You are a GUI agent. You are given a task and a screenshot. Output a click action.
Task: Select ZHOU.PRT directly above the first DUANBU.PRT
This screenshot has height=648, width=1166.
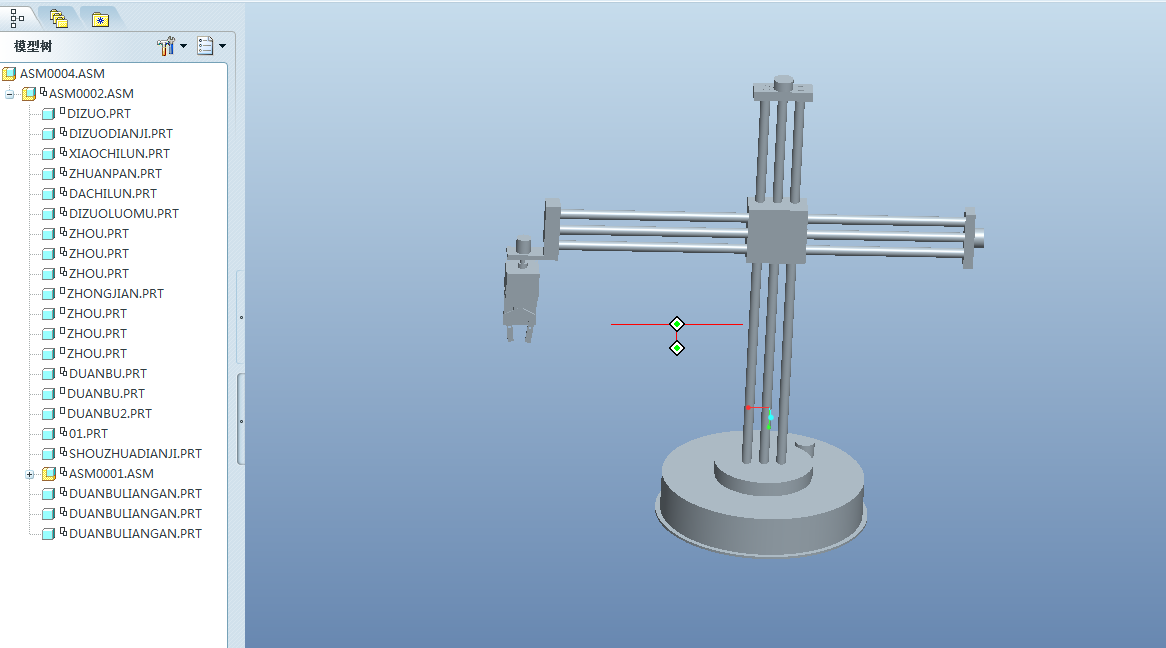point(97,354)
